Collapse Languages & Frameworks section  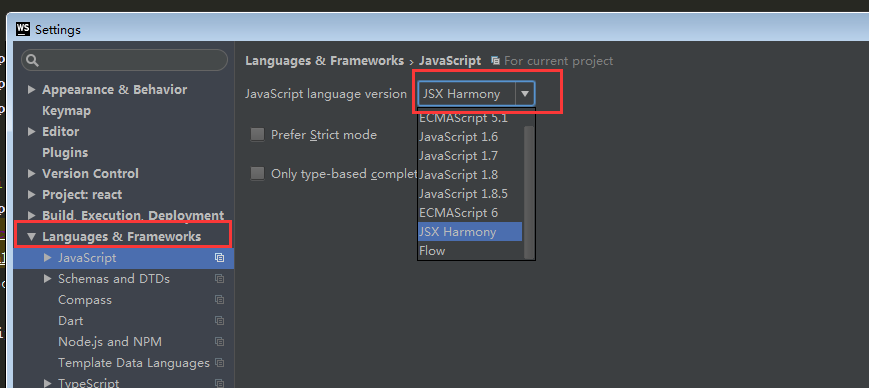coord(32,237)
